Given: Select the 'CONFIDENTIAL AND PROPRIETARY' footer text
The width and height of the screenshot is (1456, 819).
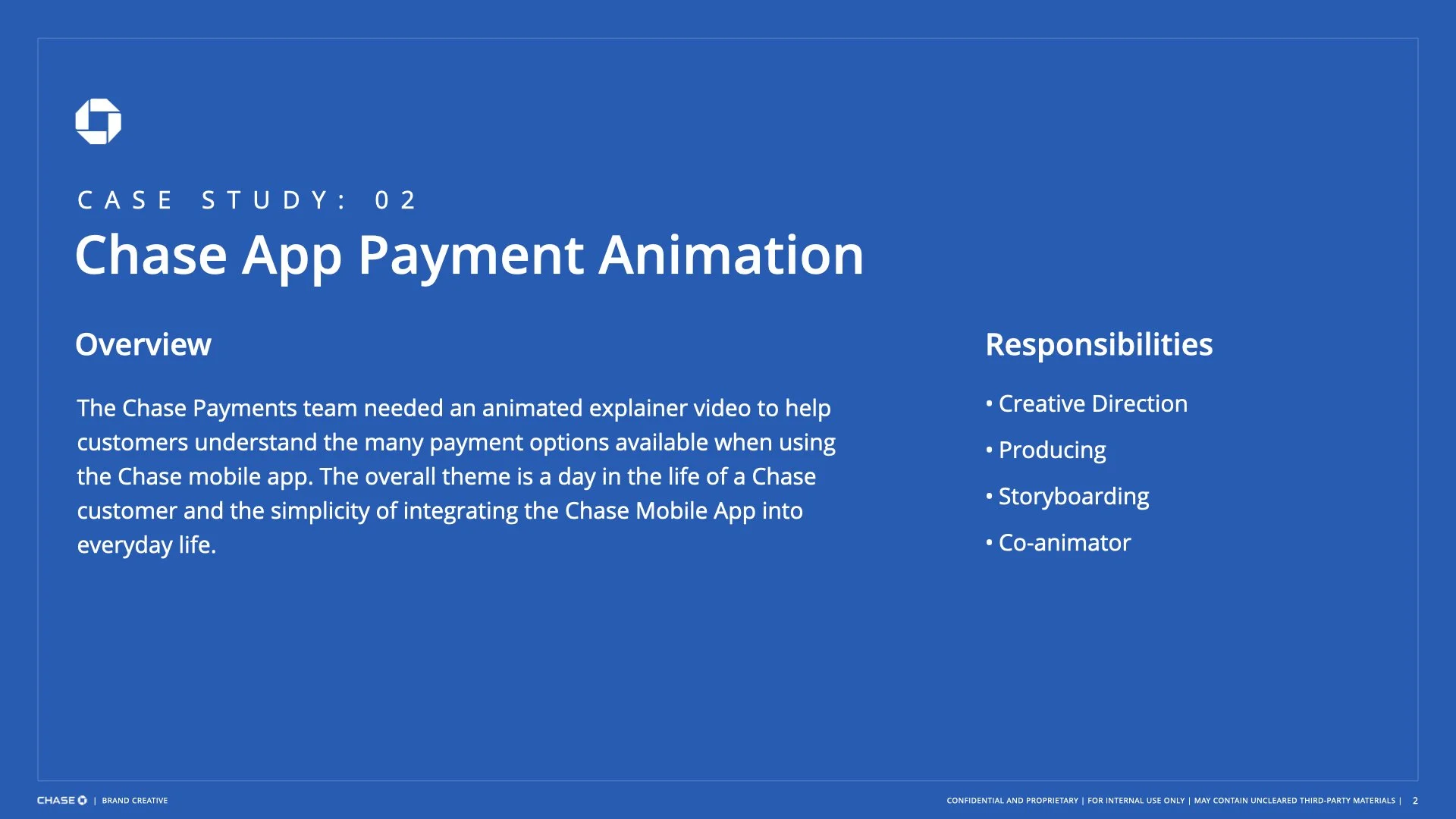Looking at the screenshot, I should [x=1012, y=801].
